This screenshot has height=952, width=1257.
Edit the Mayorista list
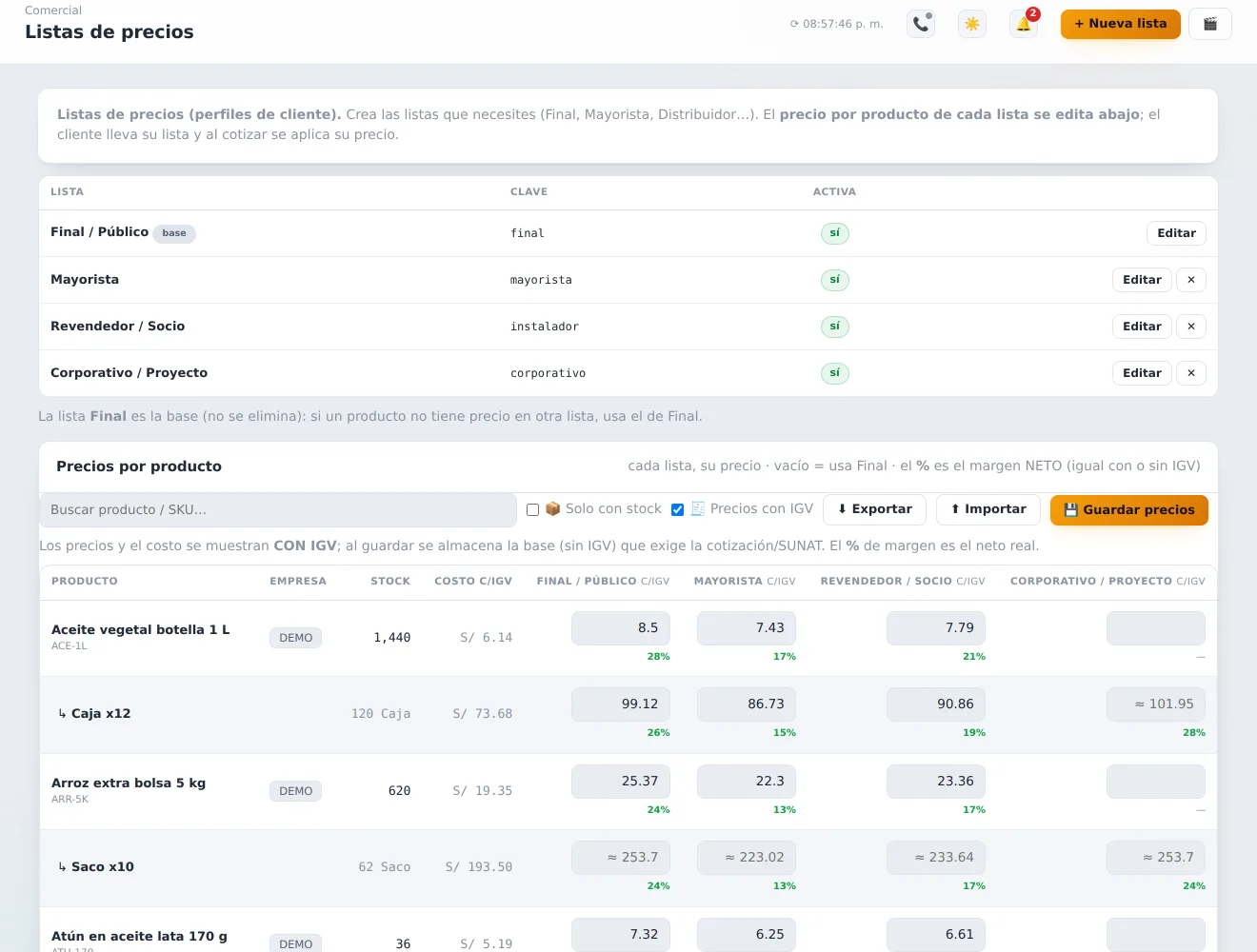[x=1142, y=280]
